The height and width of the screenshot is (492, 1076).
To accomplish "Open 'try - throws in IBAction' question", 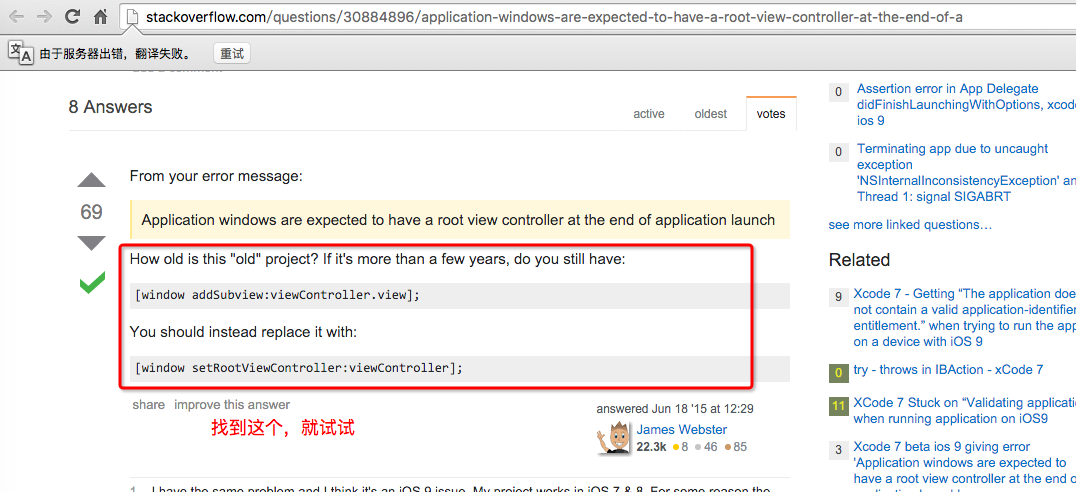I will tap(948, 370).
